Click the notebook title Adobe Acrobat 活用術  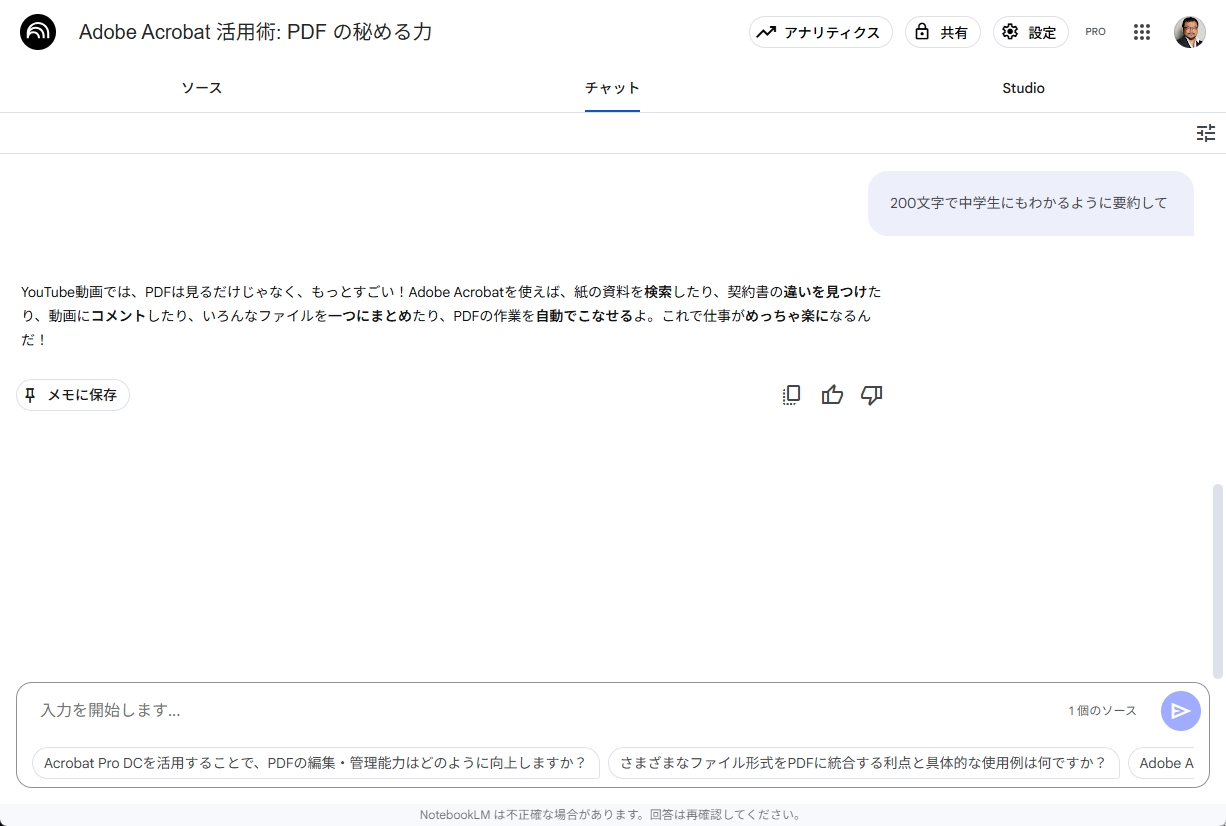pos(255,32)
